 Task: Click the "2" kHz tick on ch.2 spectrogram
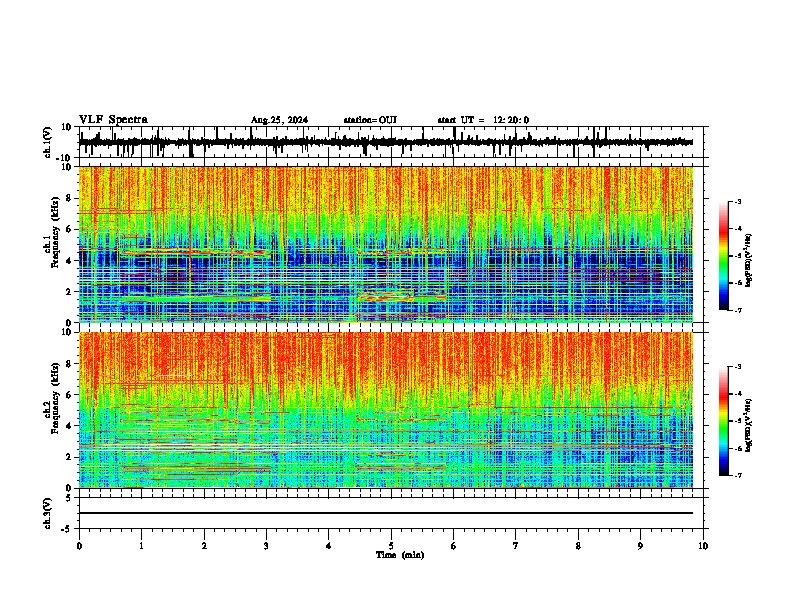pos(70,457)
